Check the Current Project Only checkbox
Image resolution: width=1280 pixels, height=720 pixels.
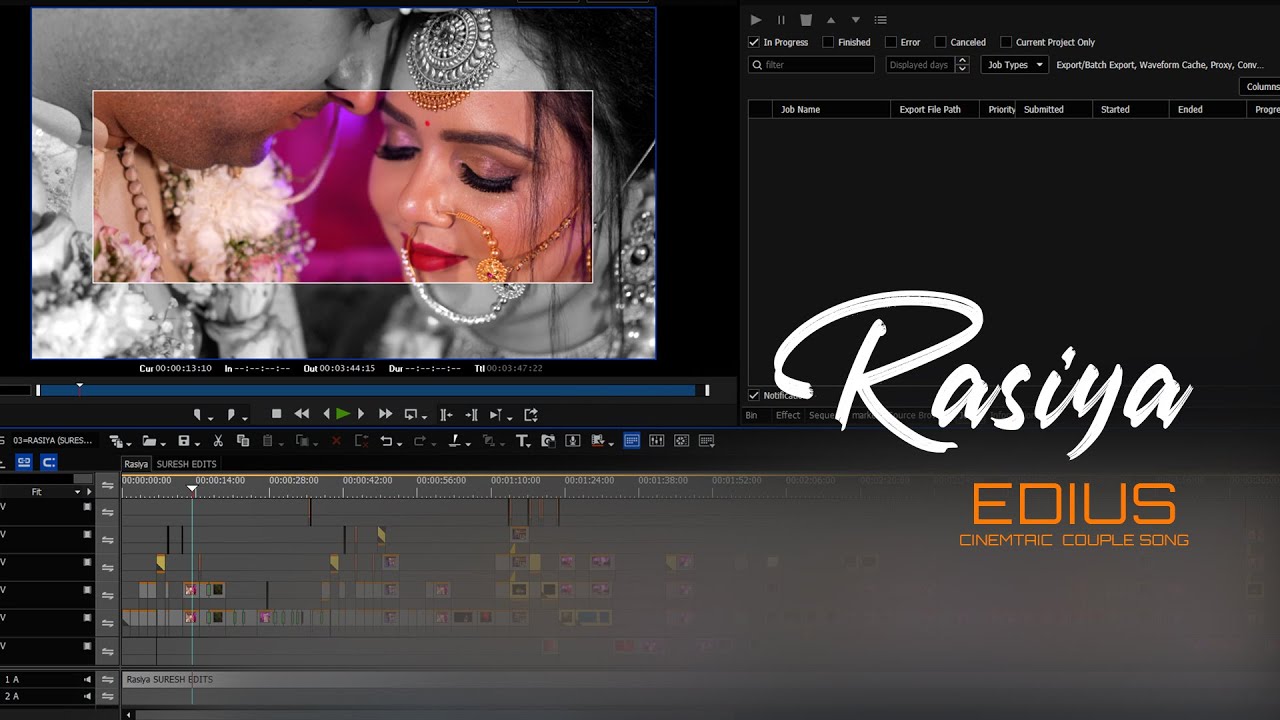[1006, 42]
